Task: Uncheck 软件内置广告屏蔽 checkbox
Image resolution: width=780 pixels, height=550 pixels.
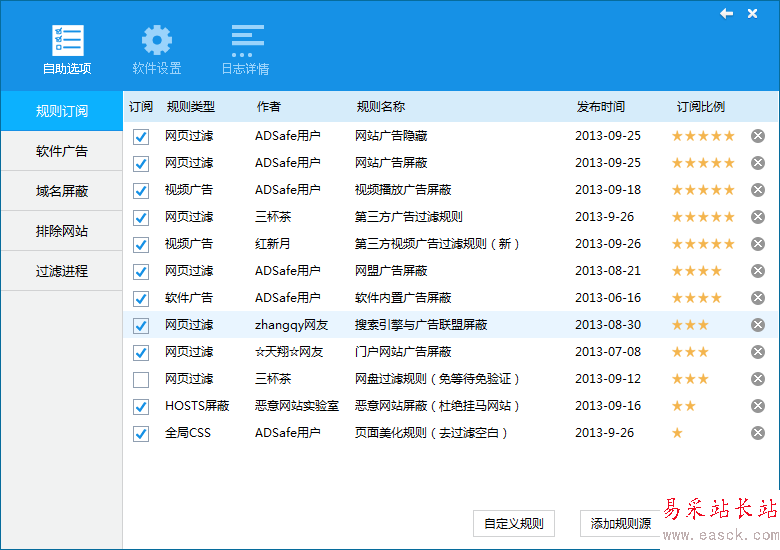Action: point(141,299)
